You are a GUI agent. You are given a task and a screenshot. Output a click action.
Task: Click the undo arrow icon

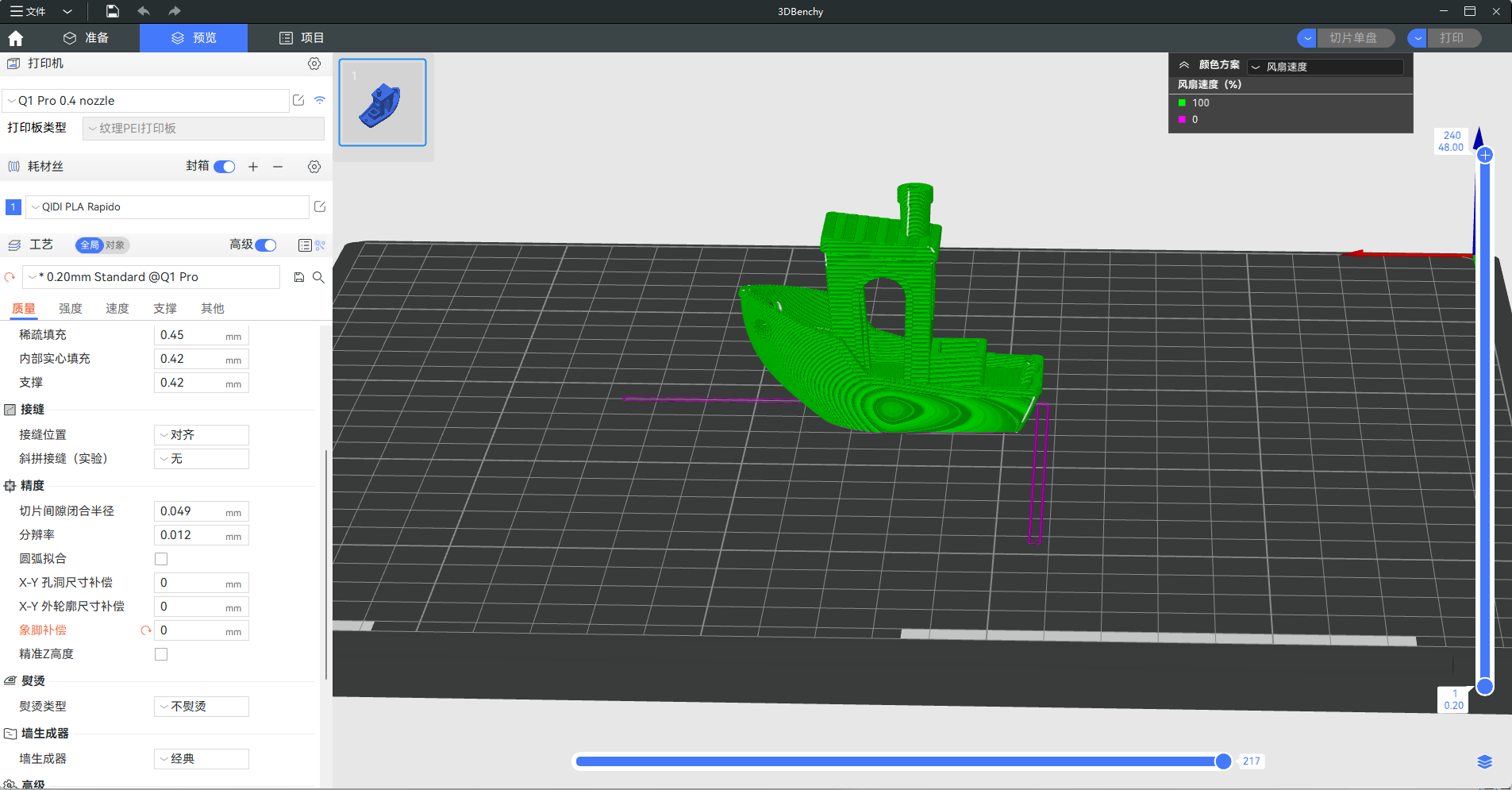pyautogui.click(x=144, y=11)
